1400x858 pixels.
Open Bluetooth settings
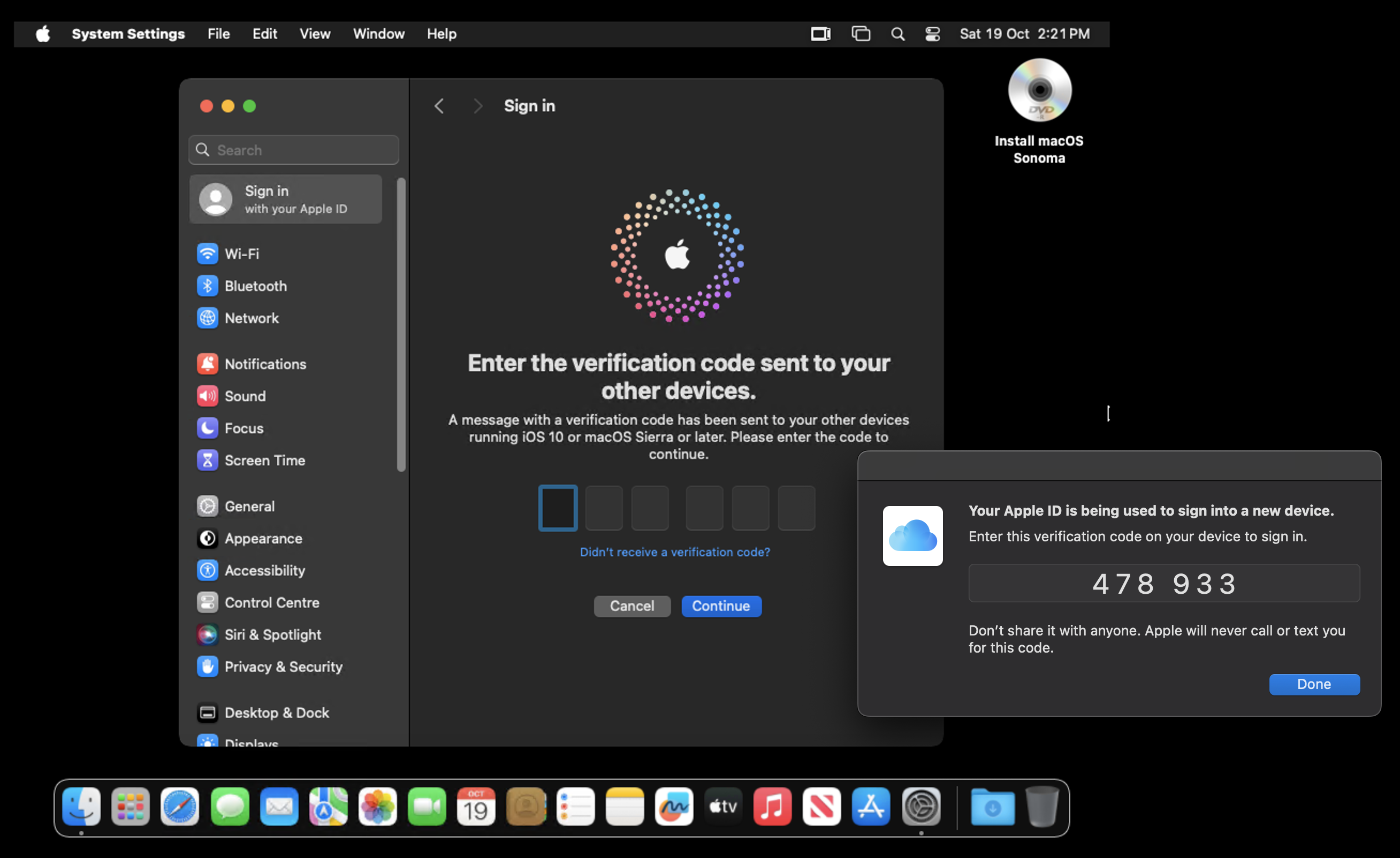pos(256,286)
